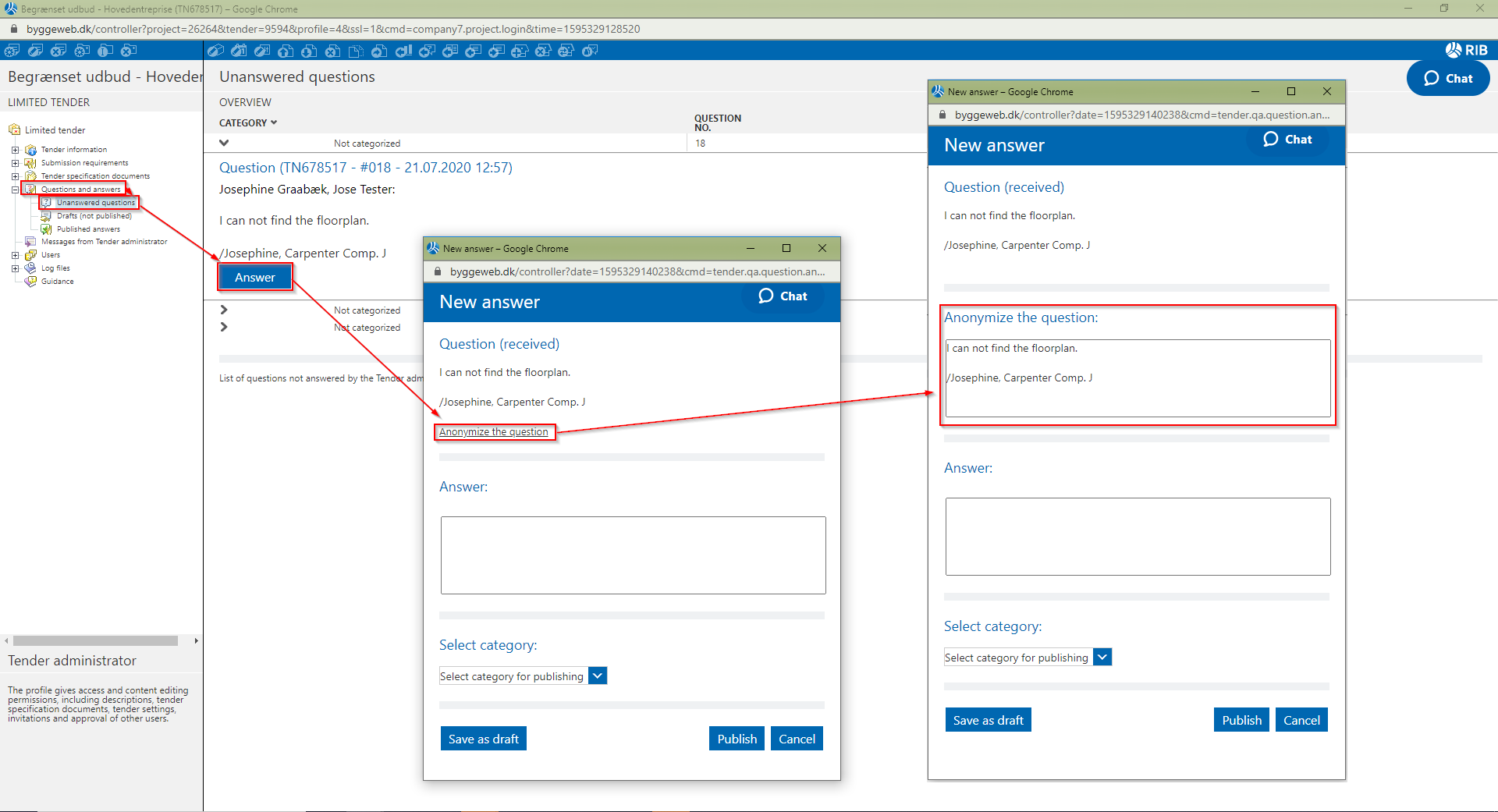Image resolution: width=1498 pixels, height=812 pixels.
Task: Collapse the expanded question 18 row
Action: pos(224,143)
